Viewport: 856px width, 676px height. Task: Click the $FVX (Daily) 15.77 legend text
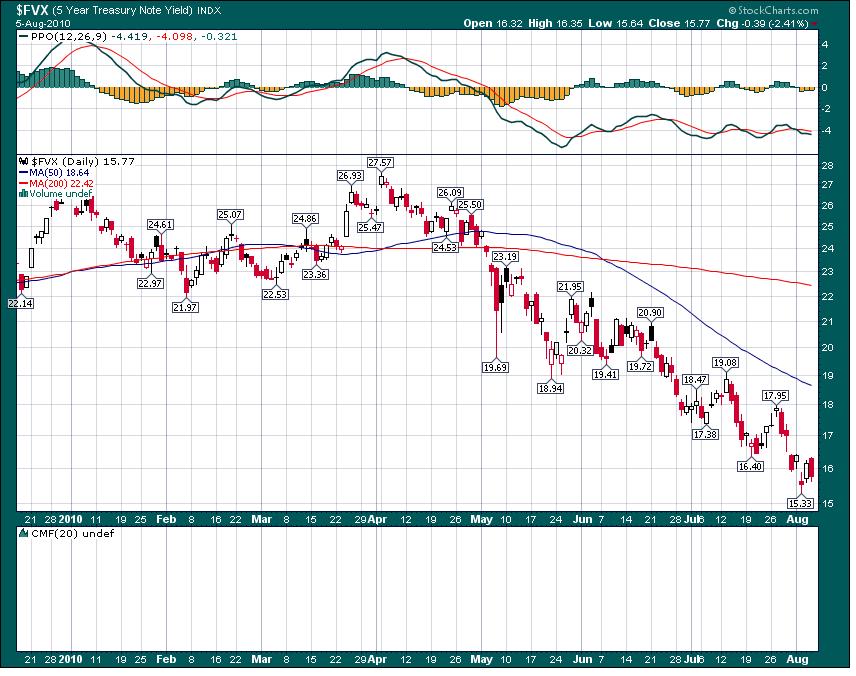(x=82, y=162)
